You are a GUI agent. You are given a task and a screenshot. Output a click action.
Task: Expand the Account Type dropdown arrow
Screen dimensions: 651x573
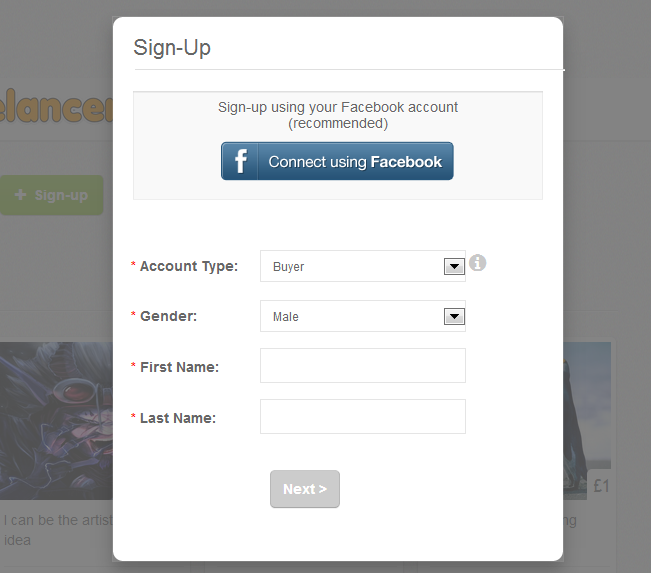[453, 267]
